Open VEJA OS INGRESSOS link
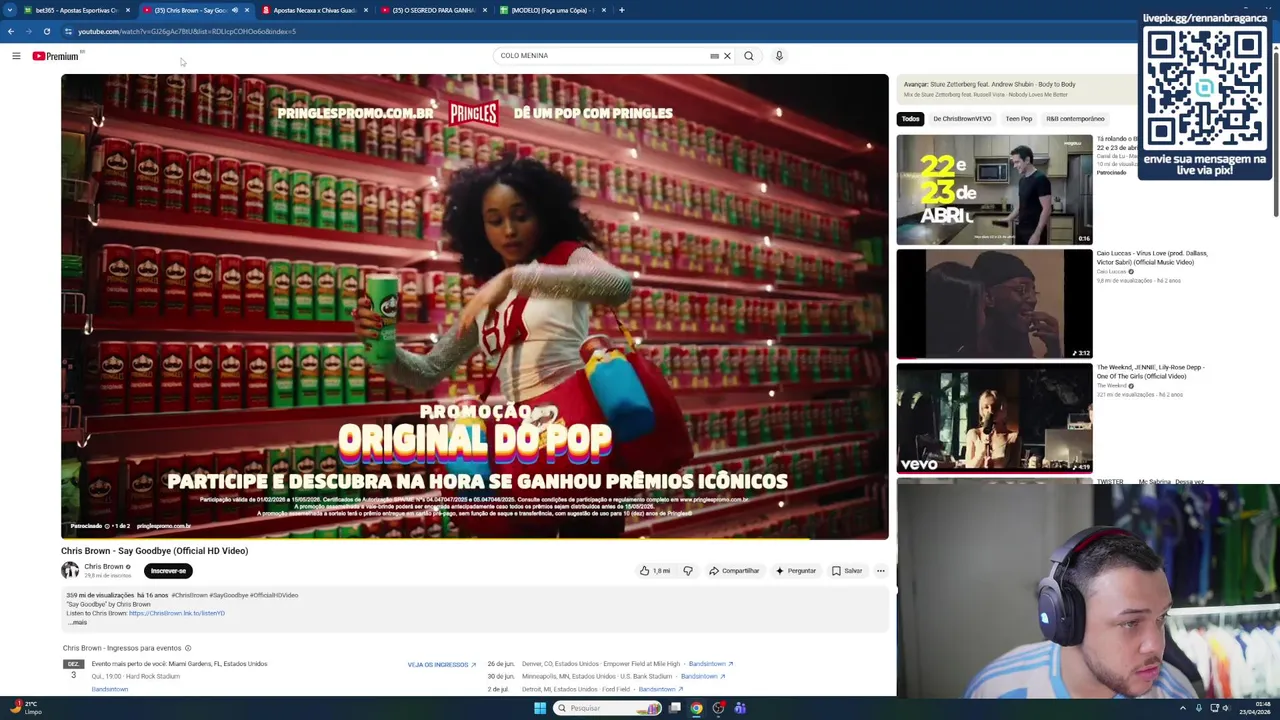 441,665
